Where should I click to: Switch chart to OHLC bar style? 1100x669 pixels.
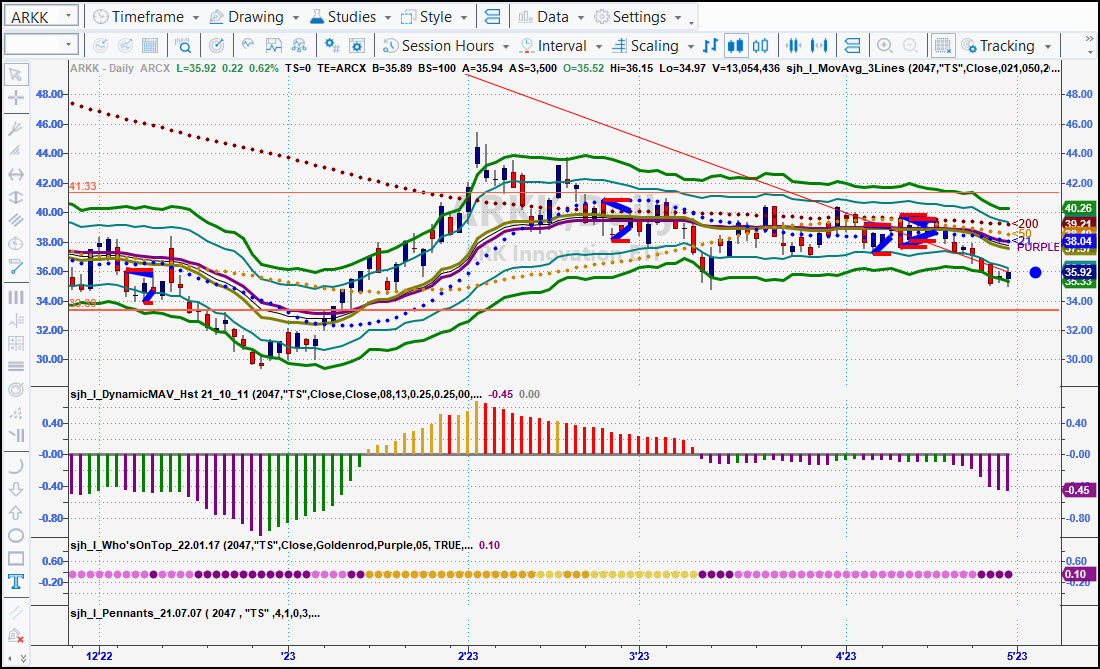[710, 46]
